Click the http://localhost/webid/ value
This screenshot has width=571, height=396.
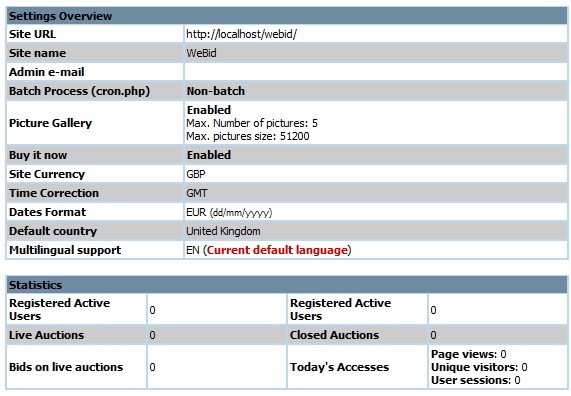tap(241, 34)
